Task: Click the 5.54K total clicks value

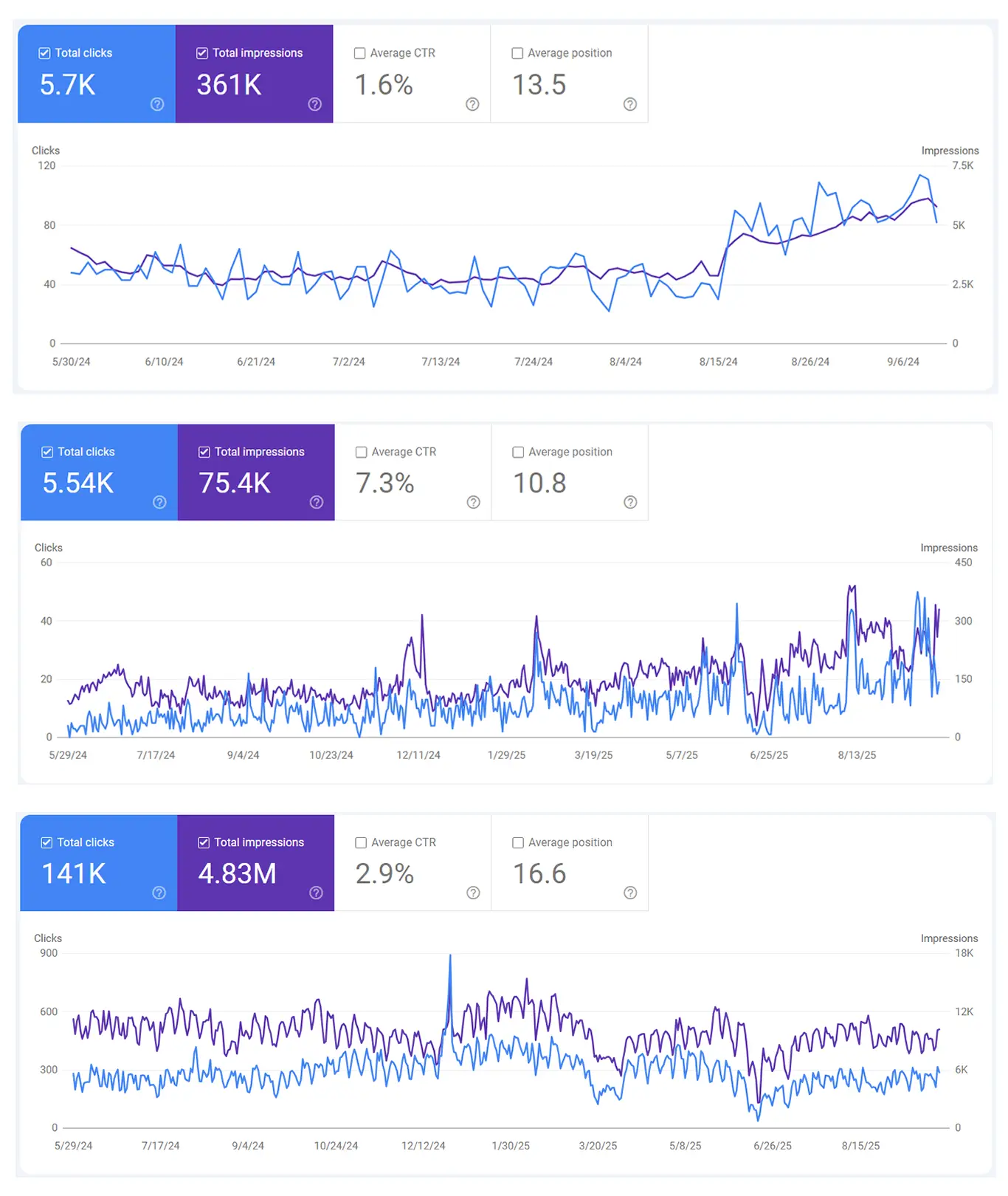Action: 78,483
